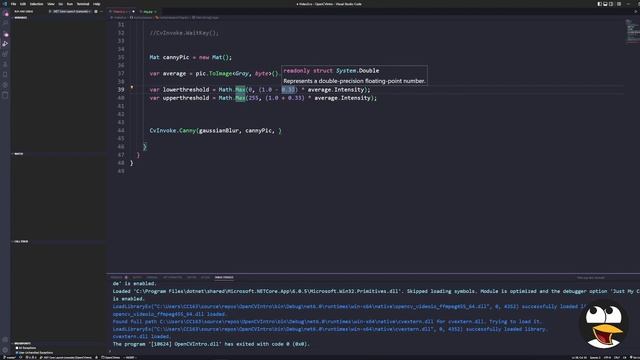Viewport: 640px width, 360px height.
Task: Open the Explorer view in activity bar
Action: (x=5, y=14)
